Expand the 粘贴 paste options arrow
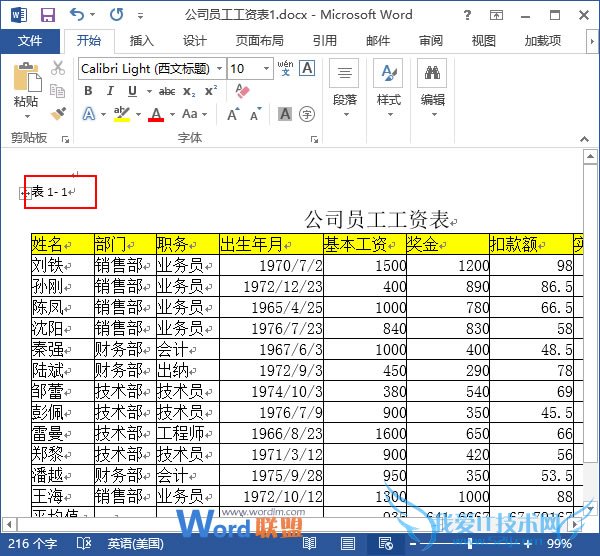The width and height of the screenshot is (600, 556). [26, 116]
